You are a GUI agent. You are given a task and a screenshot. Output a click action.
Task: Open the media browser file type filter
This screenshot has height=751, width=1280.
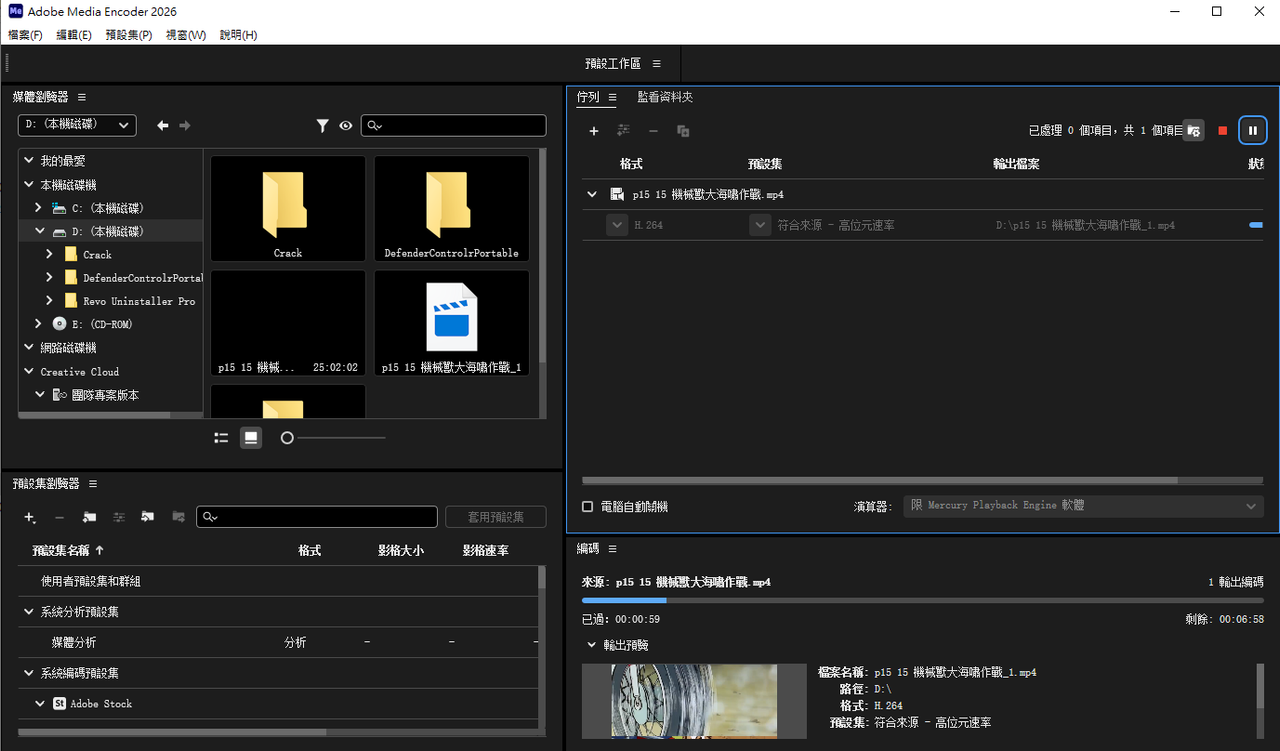click(x=323, y=126)
